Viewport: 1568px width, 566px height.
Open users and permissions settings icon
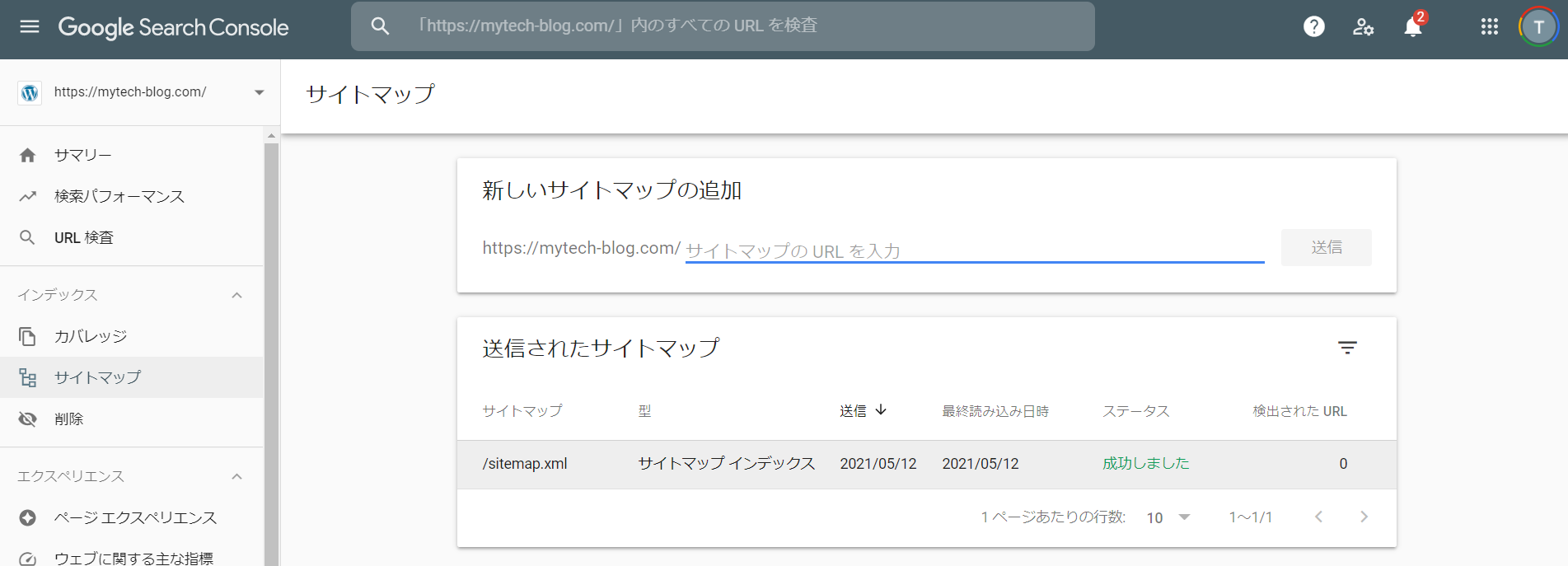[1363, 26]
